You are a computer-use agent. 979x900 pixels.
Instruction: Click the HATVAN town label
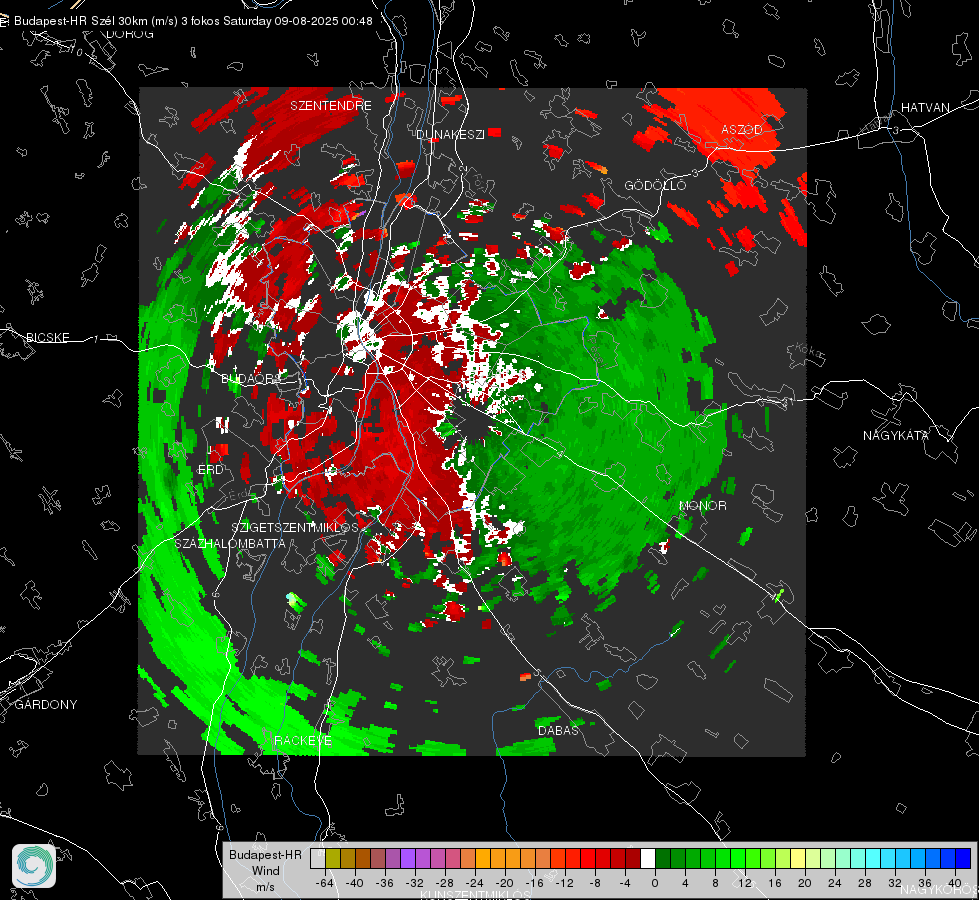[925, 107]
